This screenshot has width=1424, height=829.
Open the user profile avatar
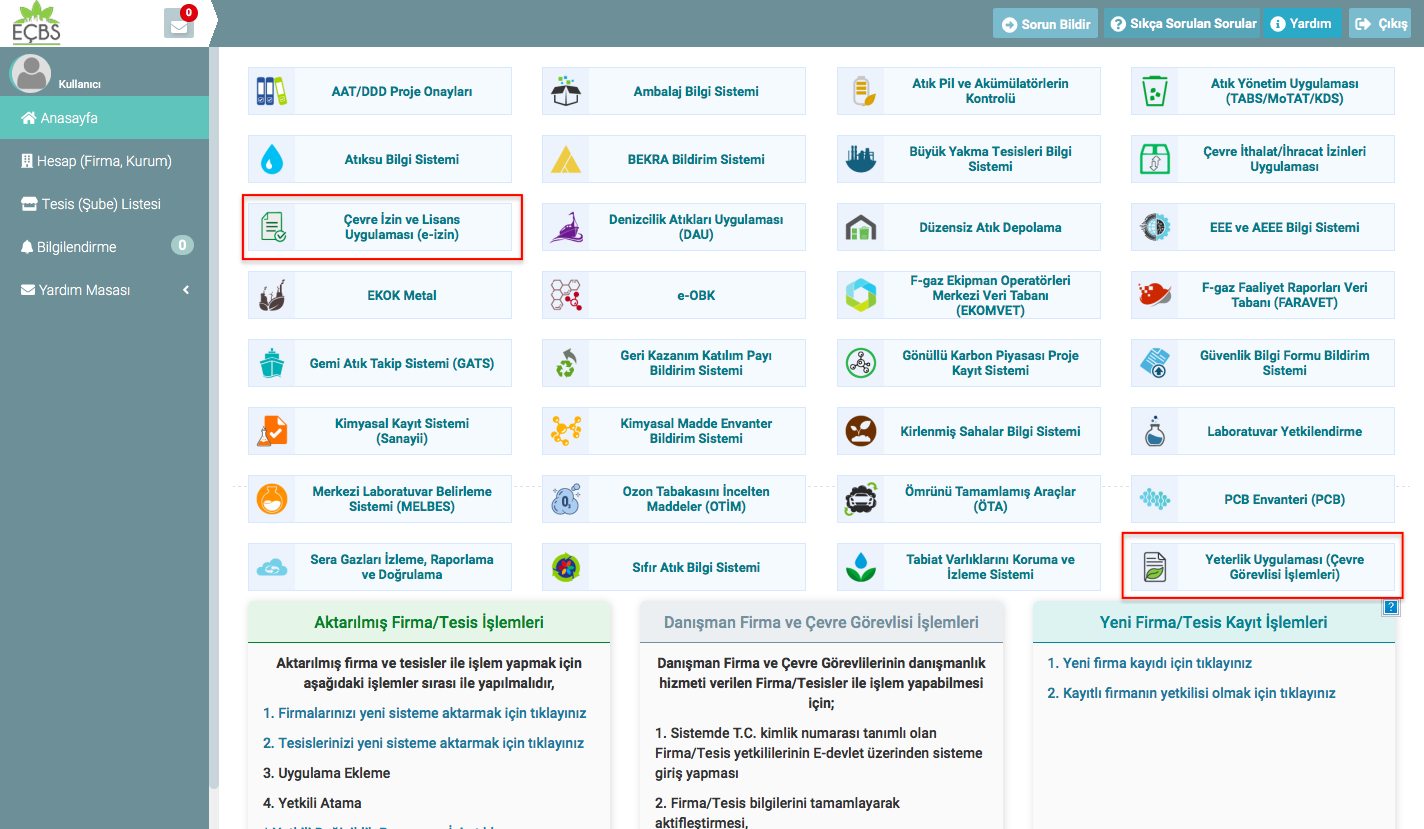pos(30,74)
